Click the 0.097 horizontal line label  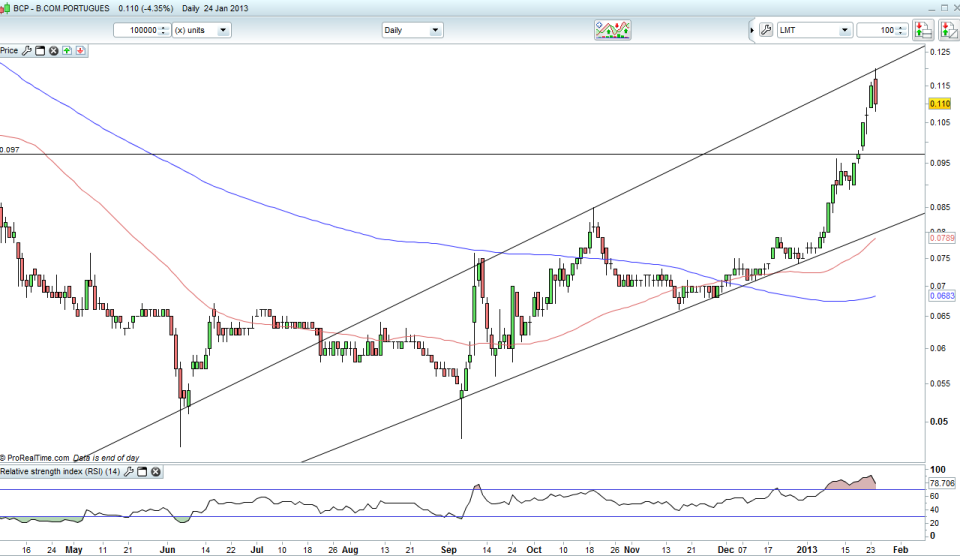[10, 149]
